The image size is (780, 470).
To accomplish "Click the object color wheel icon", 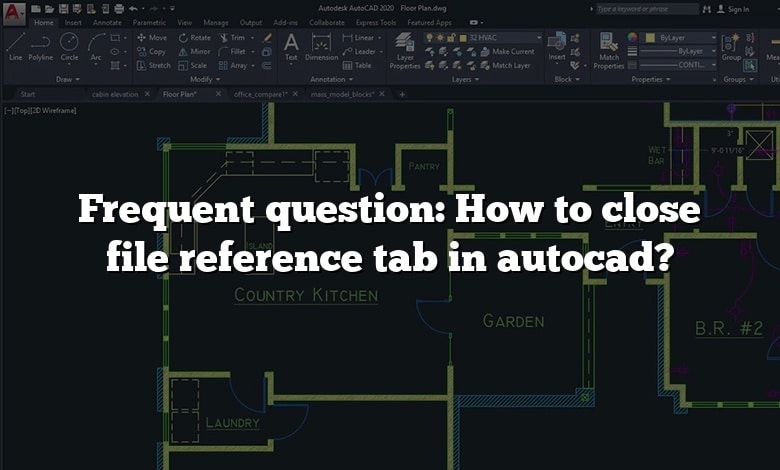I will (632, 37).
